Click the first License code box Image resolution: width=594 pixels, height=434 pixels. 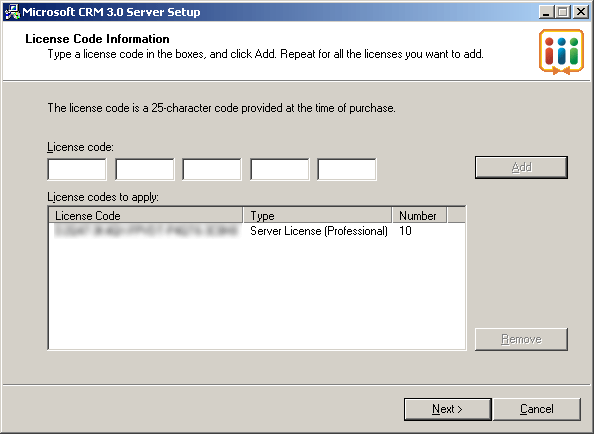click(x=77, y=169)
